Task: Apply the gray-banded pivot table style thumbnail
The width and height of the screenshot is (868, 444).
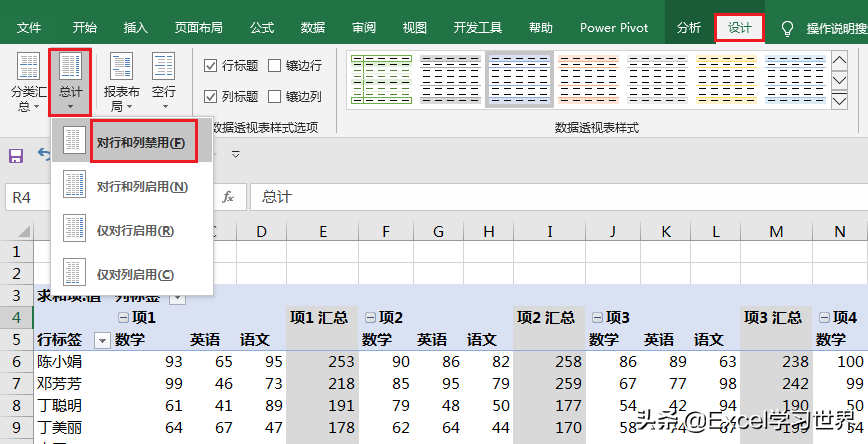Action: pos(451,79)
